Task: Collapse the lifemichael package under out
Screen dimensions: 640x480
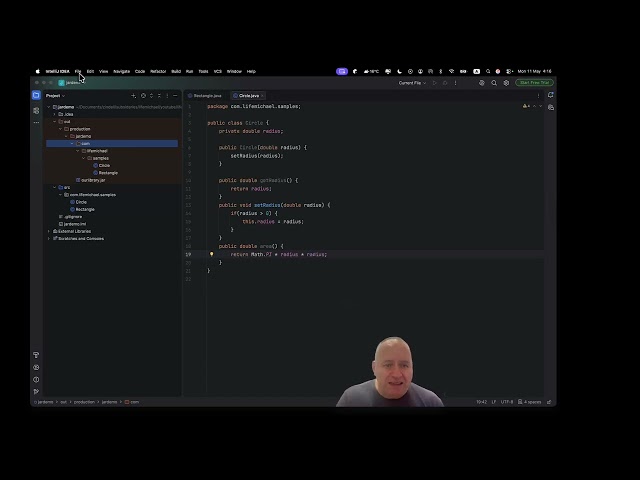Action: click(78, 151)
